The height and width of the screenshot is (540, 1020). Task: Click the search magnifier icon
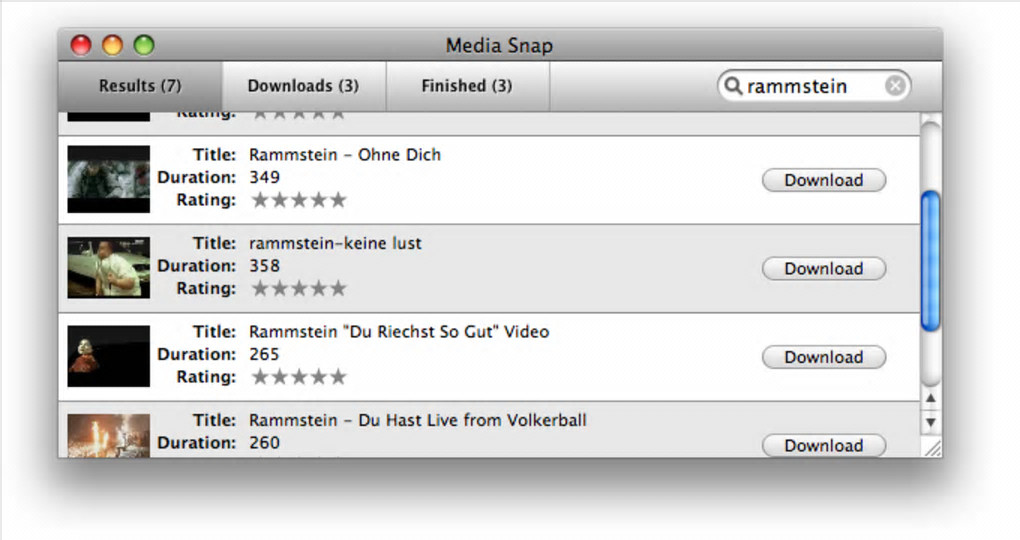(x=733, y=86)
